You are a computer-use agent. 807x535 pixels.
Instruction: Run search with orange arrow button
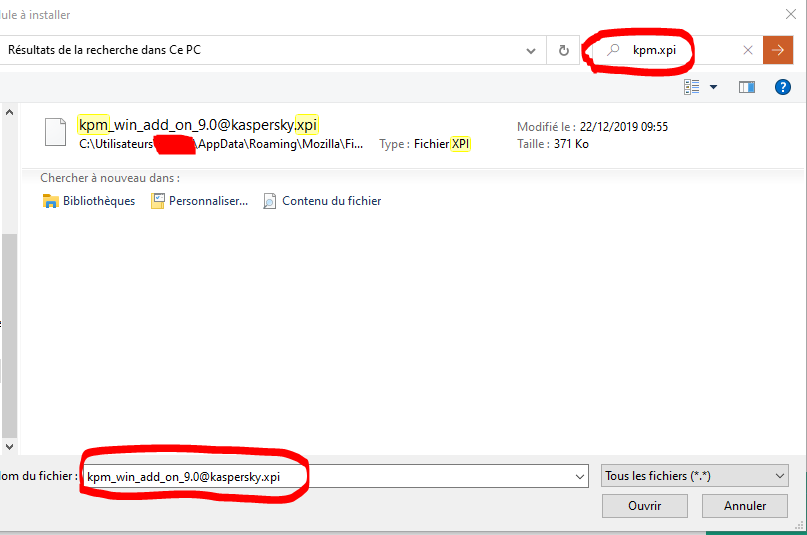[778, 50]
